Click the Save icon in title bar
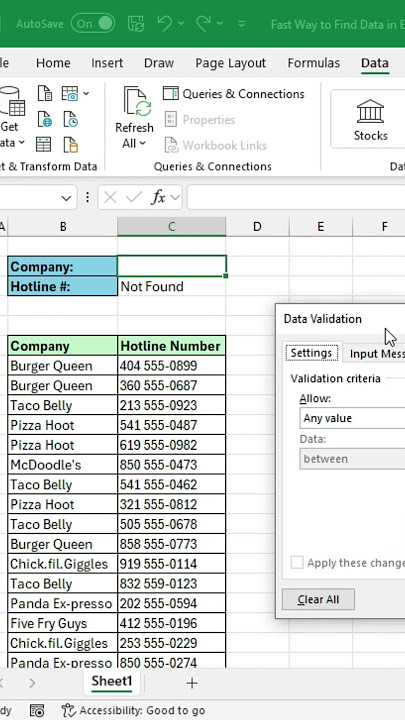This screenshot has width=405, height=720. (135, 23)
